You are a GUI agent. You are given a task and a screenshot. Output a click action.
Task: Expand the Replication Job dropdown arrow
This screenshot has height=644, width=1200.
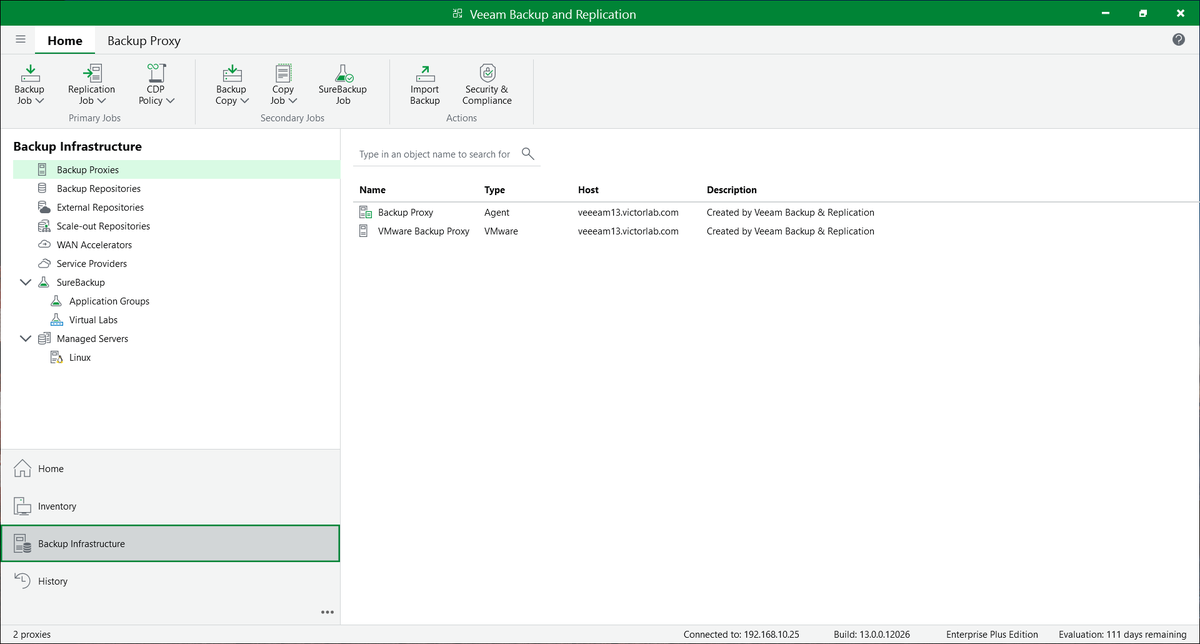pos(102,101)
